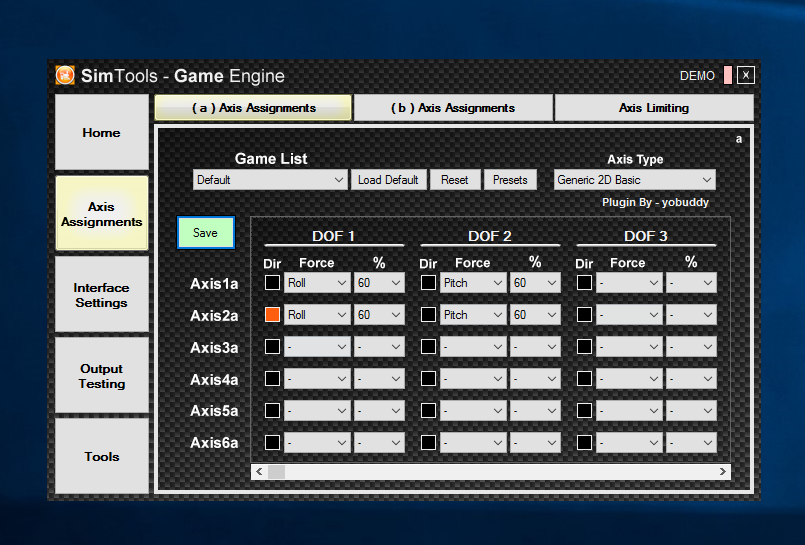The width and height of the screenshot is (805, 545).
Task: Open Axis2a DOF 1 percent dropdown
Action: (x=379, y=315)
